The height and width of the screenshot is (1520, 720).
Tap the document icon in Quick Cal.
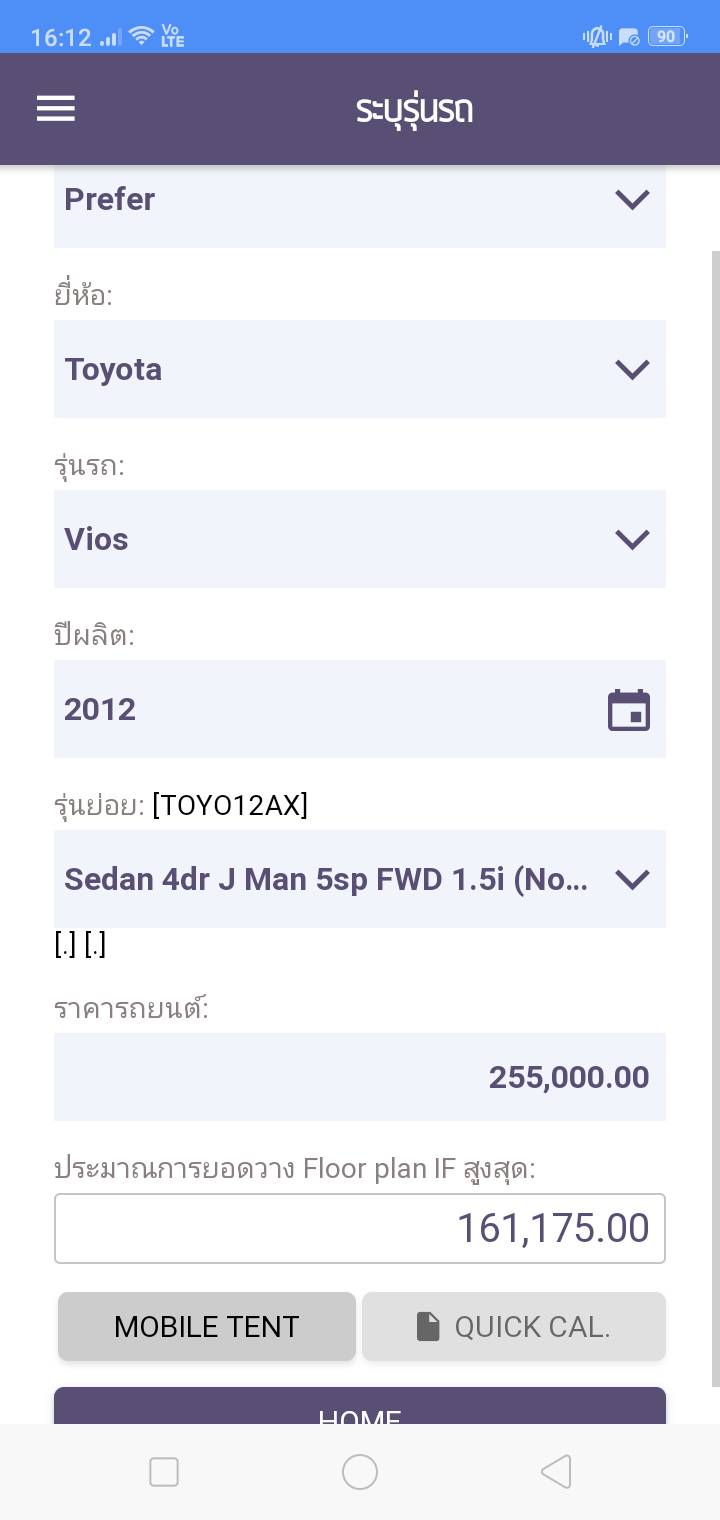(428, 1327)
